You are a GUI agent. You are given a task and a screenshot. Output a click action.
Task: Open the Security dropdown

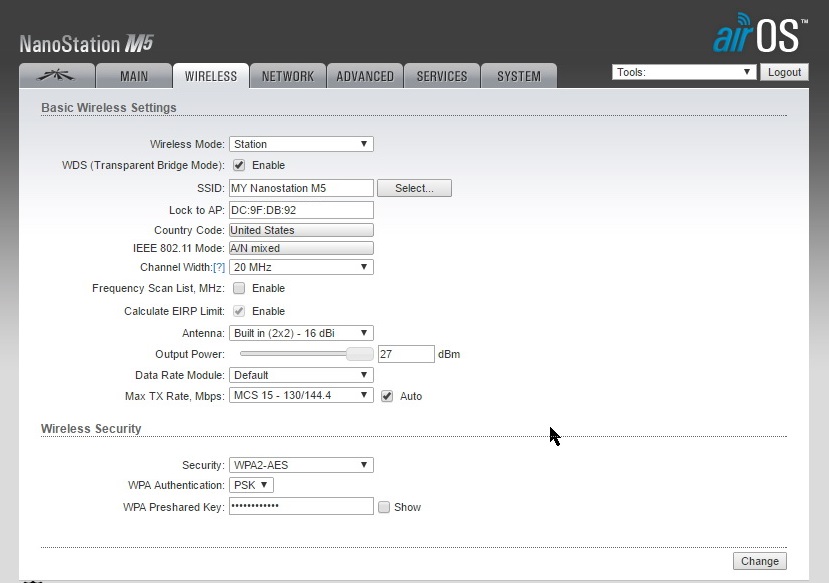tap(301, 465)
